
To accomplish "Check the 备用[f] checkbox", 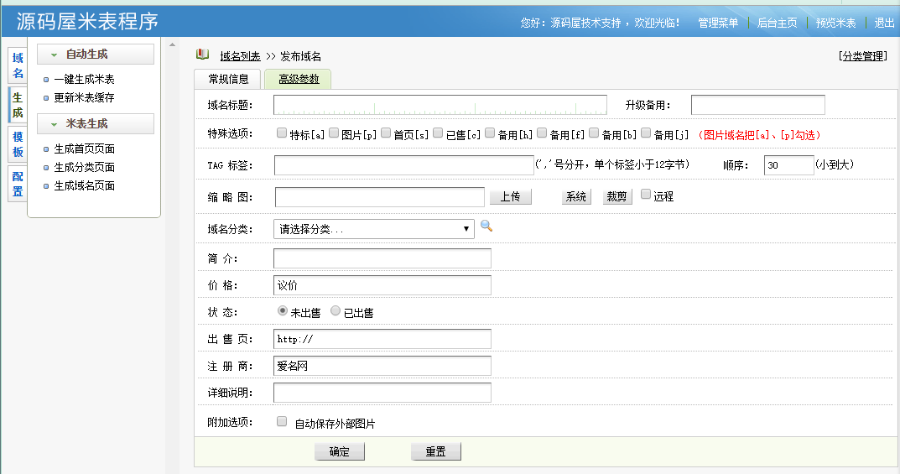I will click(542, 133).
